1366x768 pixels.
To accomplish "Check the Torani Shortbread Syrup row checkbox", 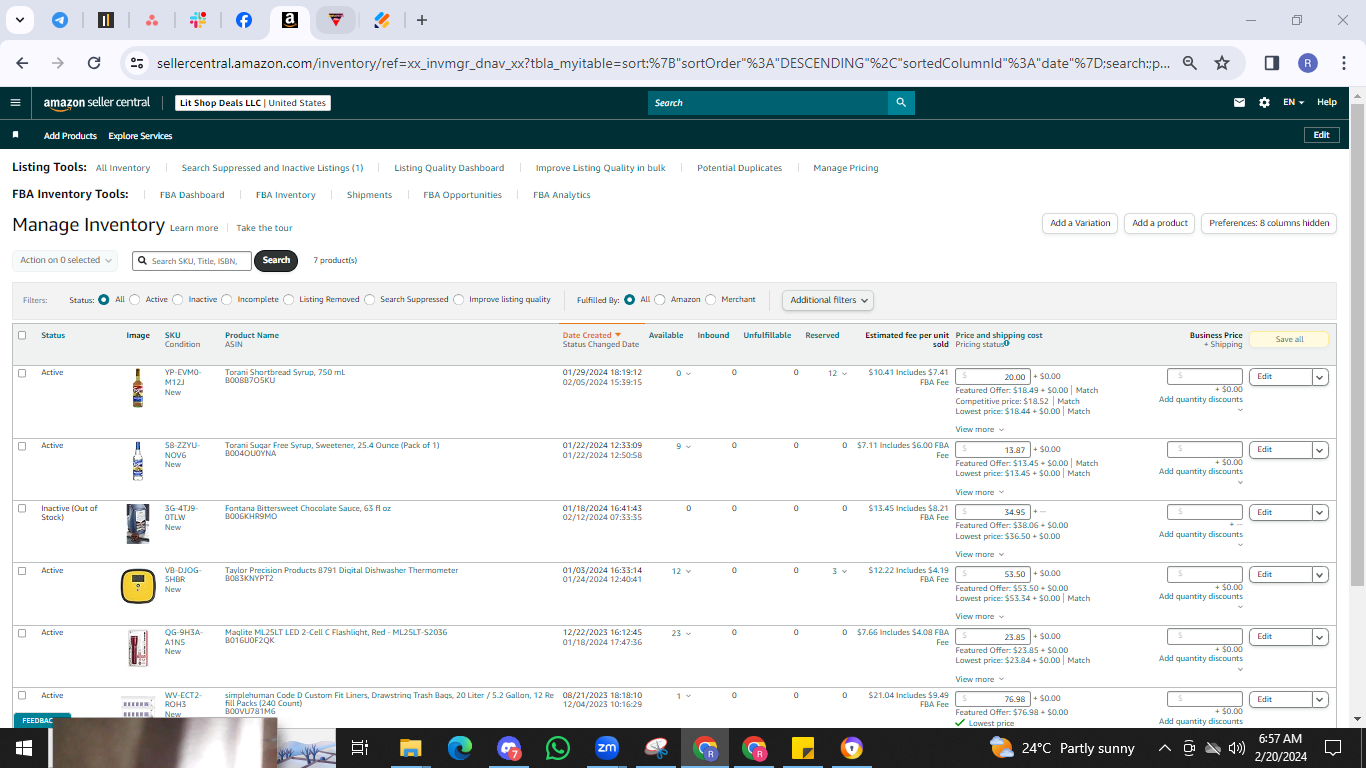I will (x=22, y=373).
